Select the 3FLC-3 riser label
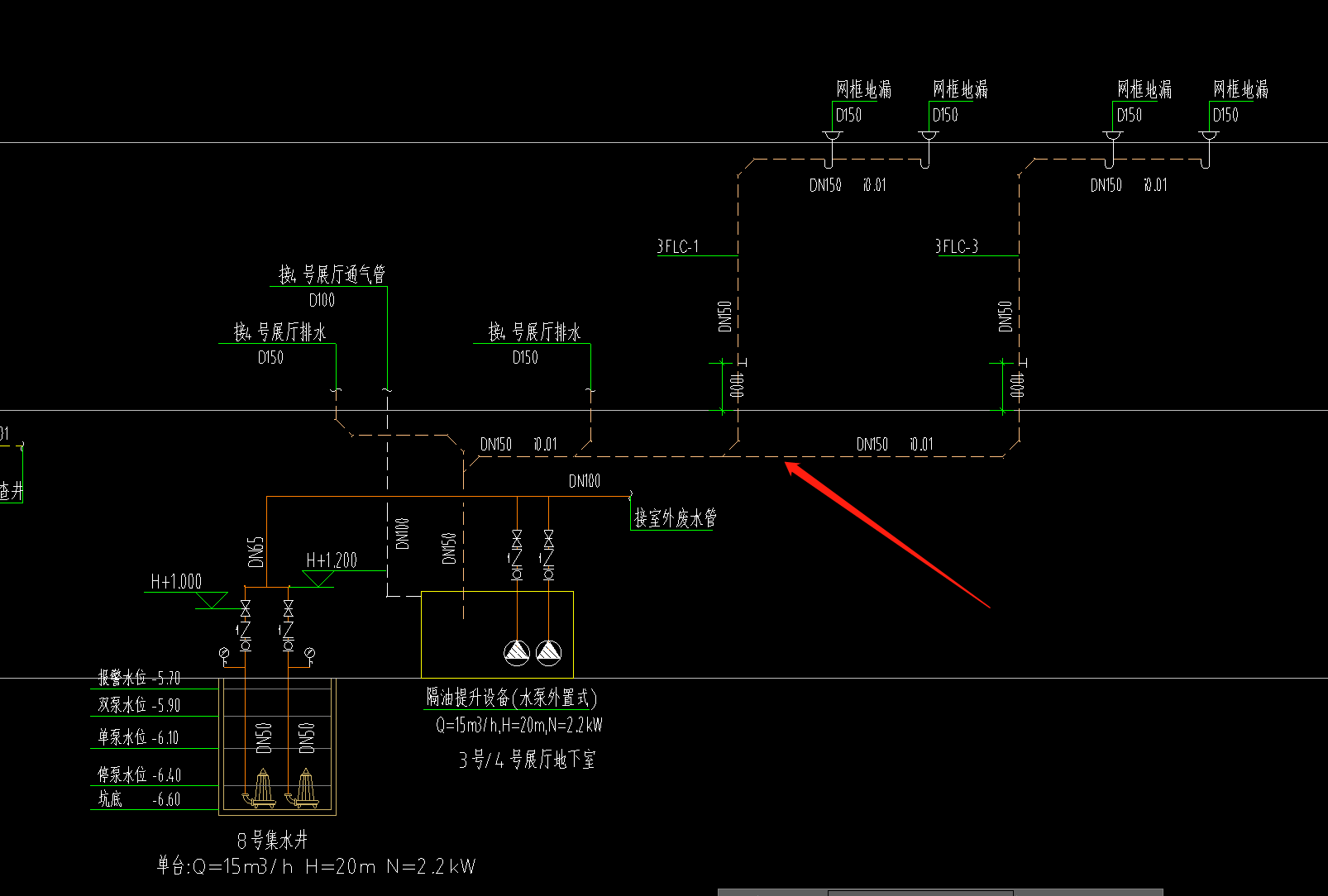Screen dimensions: 1328x896 (957, 246)
